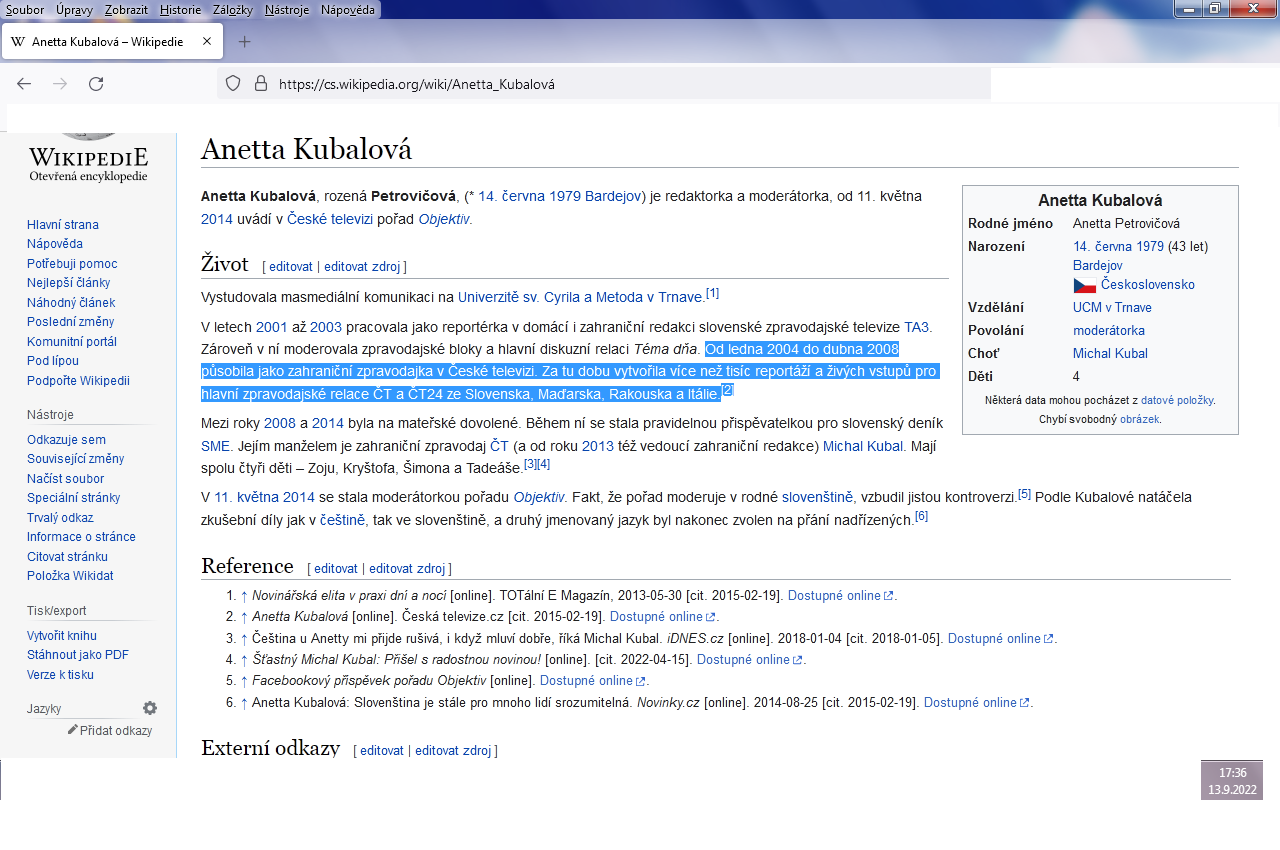Click Citovat stránku link
Image resolution: width=1280 pixels, height=850 pixels.
pos(67,557)
